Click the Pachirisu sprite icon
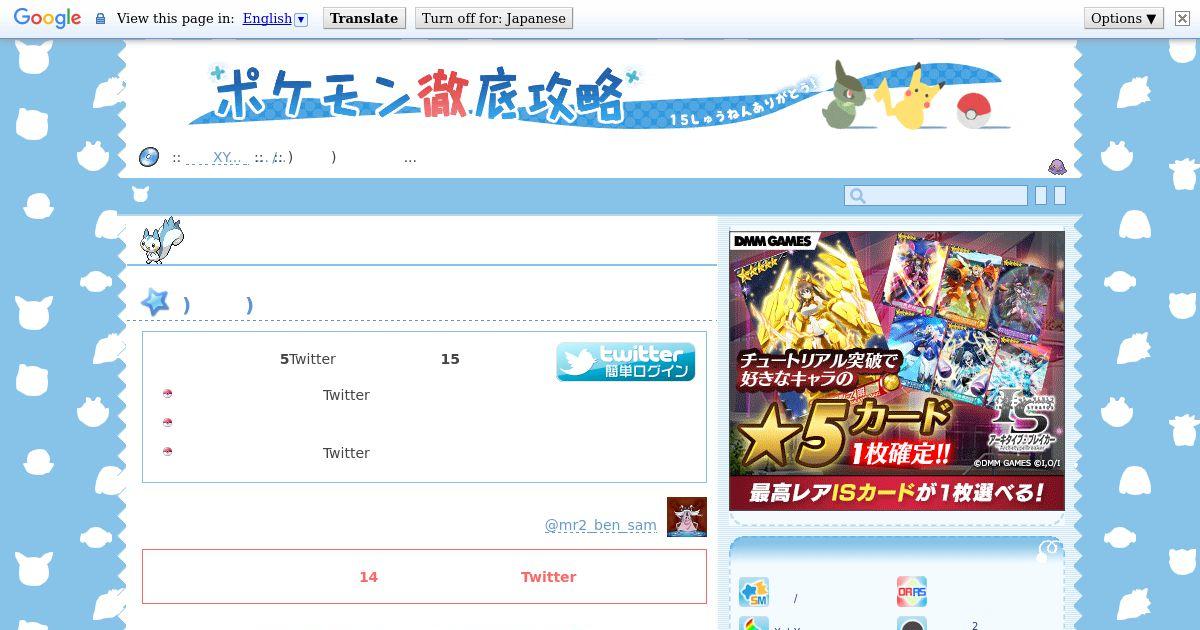Viewport: 1200px width, 630px height. pyautogui.click(x=162, y=241)
